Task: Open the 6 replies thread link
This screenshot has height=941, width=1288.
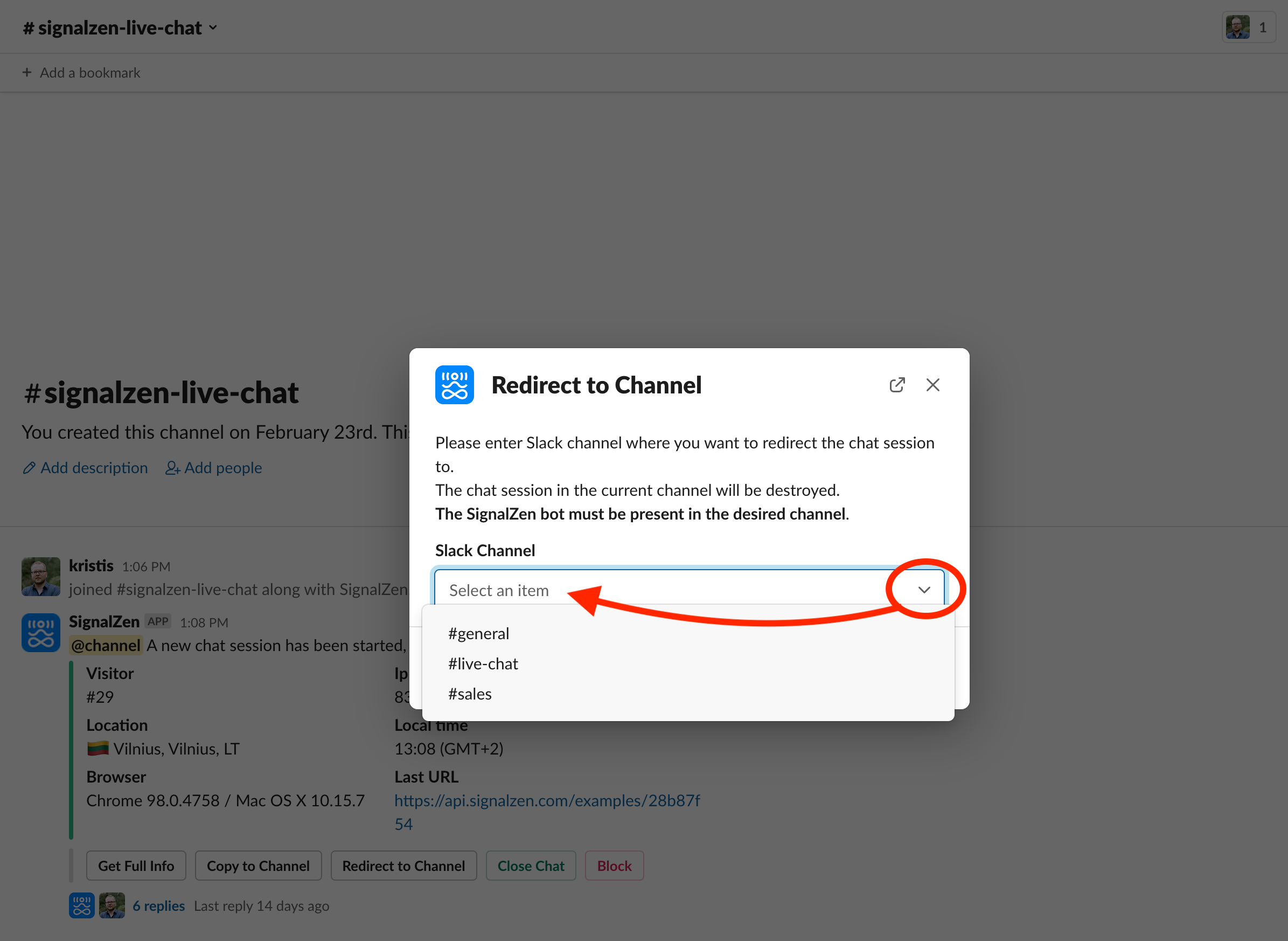Action: [x=158, y=905]
